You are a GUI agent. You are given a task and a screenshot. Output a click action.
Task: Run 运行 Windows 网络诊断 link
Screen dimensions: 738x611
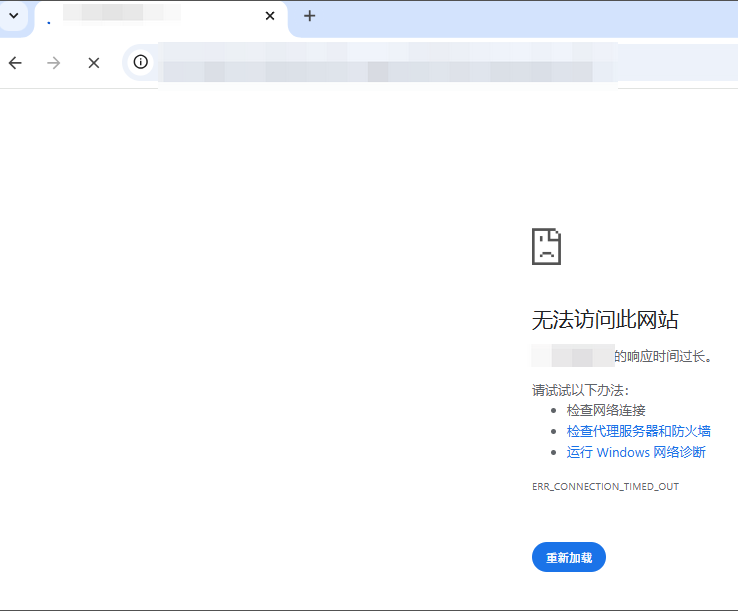635,452
